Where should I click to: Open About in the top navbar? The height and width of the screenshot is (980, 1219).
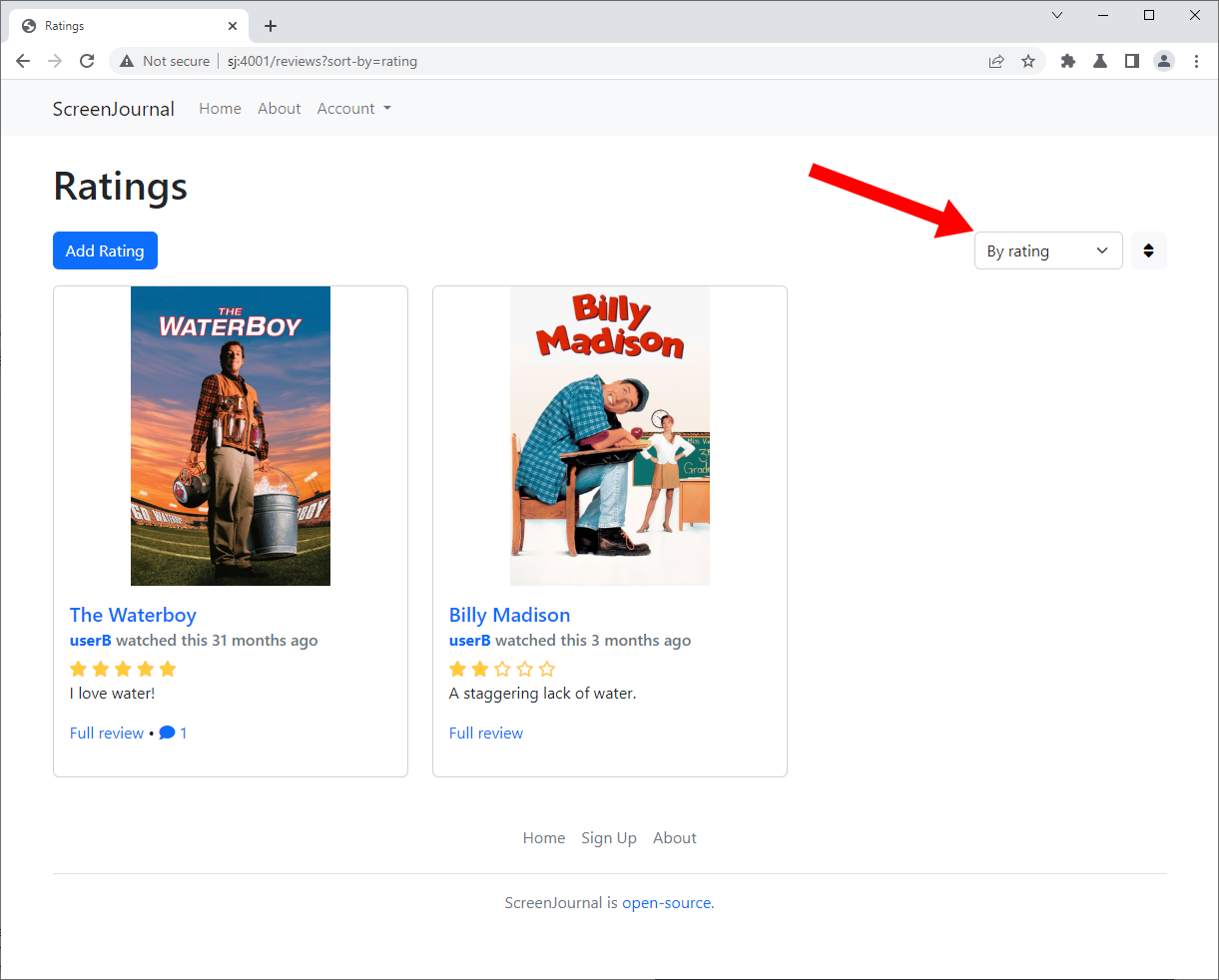tap(280, 109)
